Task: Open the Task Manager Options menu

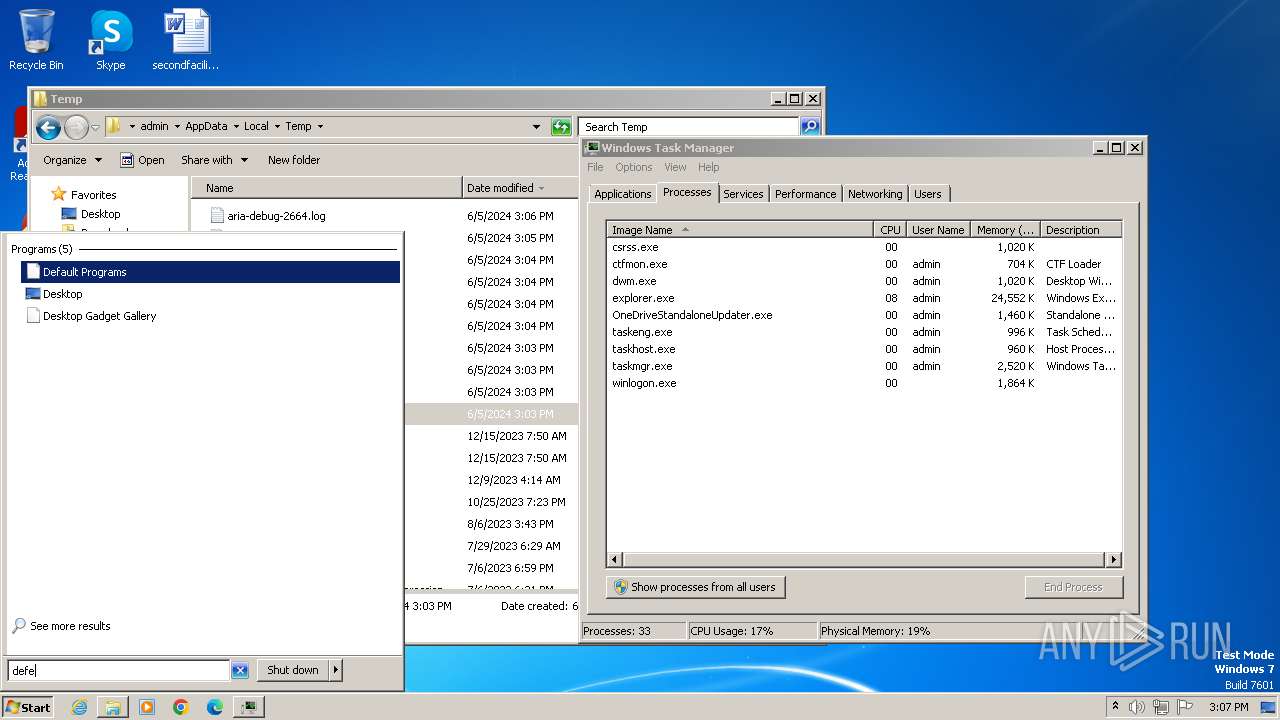Action: (x=634, y=167)
